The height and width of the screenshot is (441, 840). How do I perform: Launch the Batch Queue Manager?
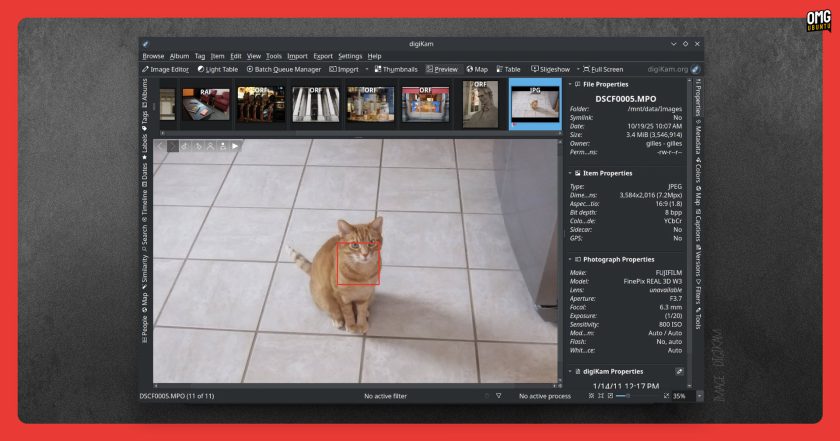(283, 69)
